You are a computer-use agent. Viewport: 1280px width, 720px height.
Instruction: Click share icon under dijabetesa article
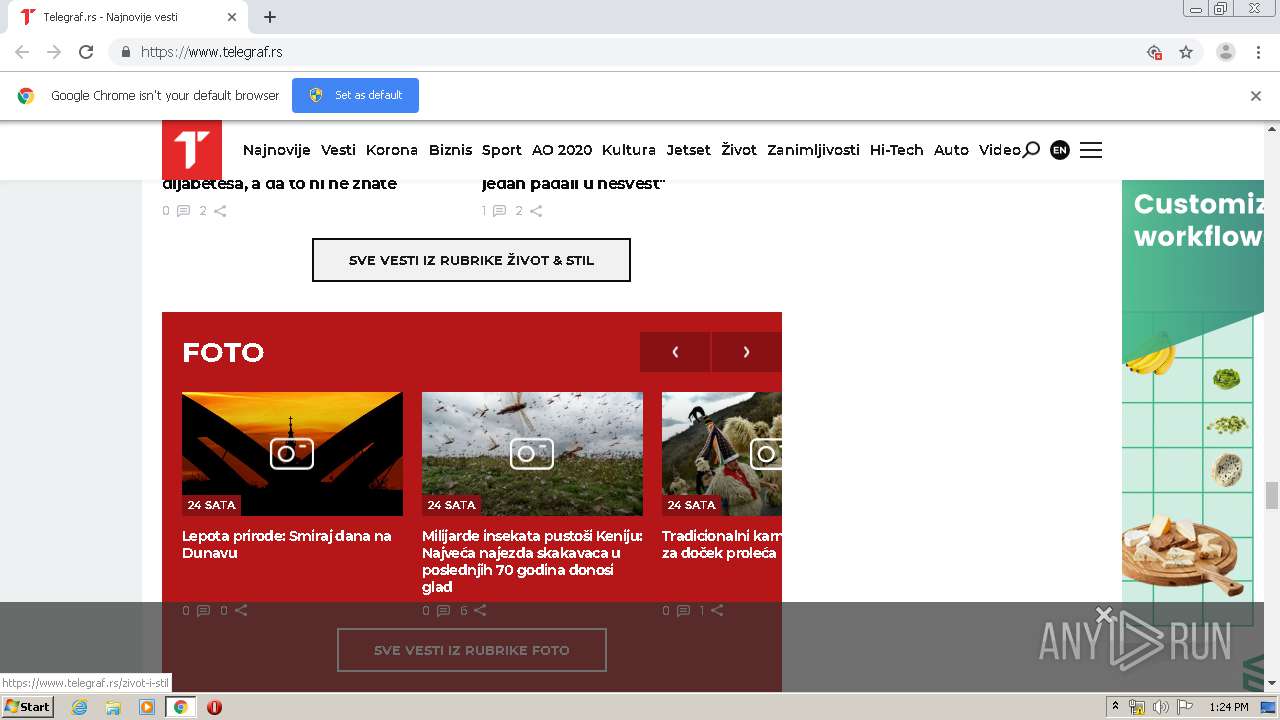coord(220,211)
